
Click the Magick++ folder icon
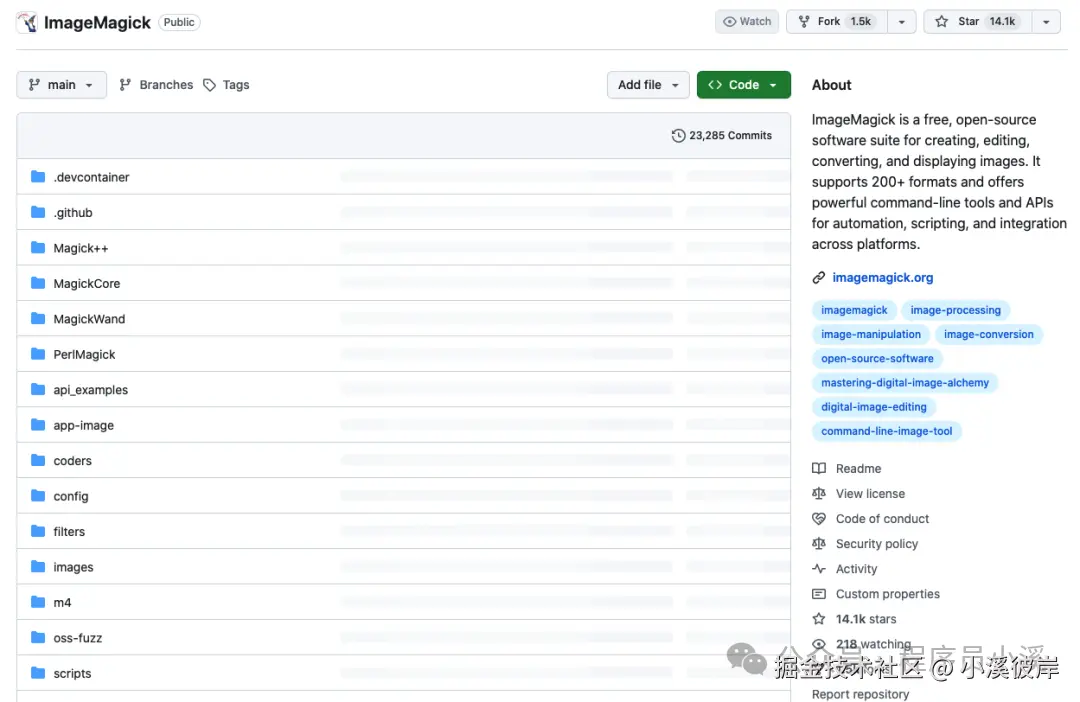pyautogui.click(x=38, y=248)
